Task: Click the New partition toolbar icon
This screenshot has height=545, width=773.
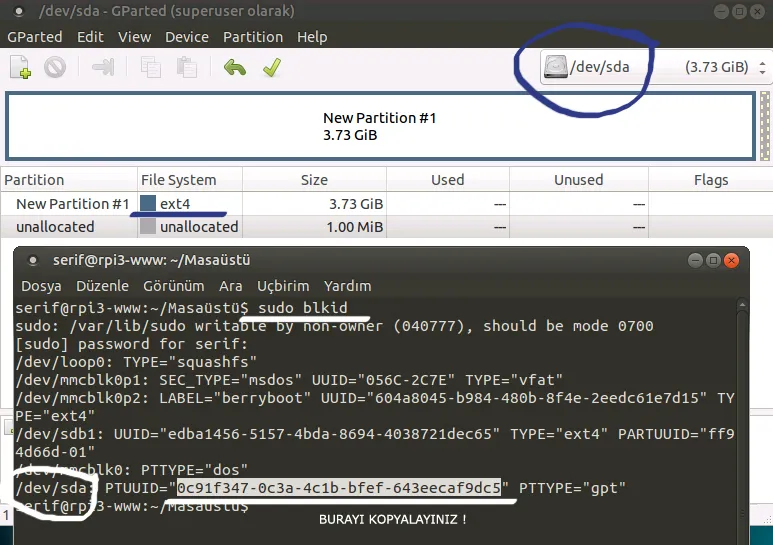Action: click(20, 68)
